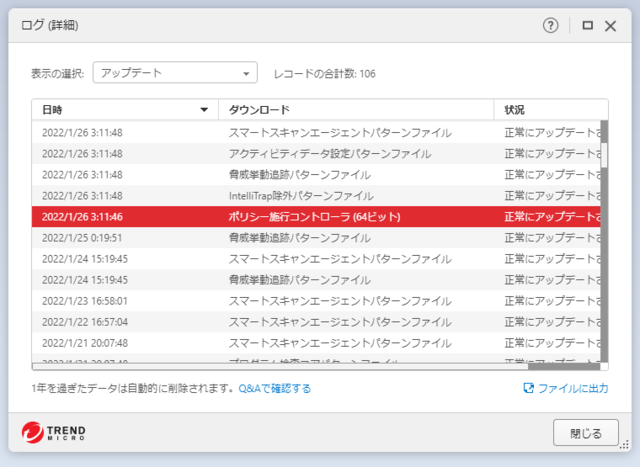
Task: Click the 日時 column header label
Action: 52,110
